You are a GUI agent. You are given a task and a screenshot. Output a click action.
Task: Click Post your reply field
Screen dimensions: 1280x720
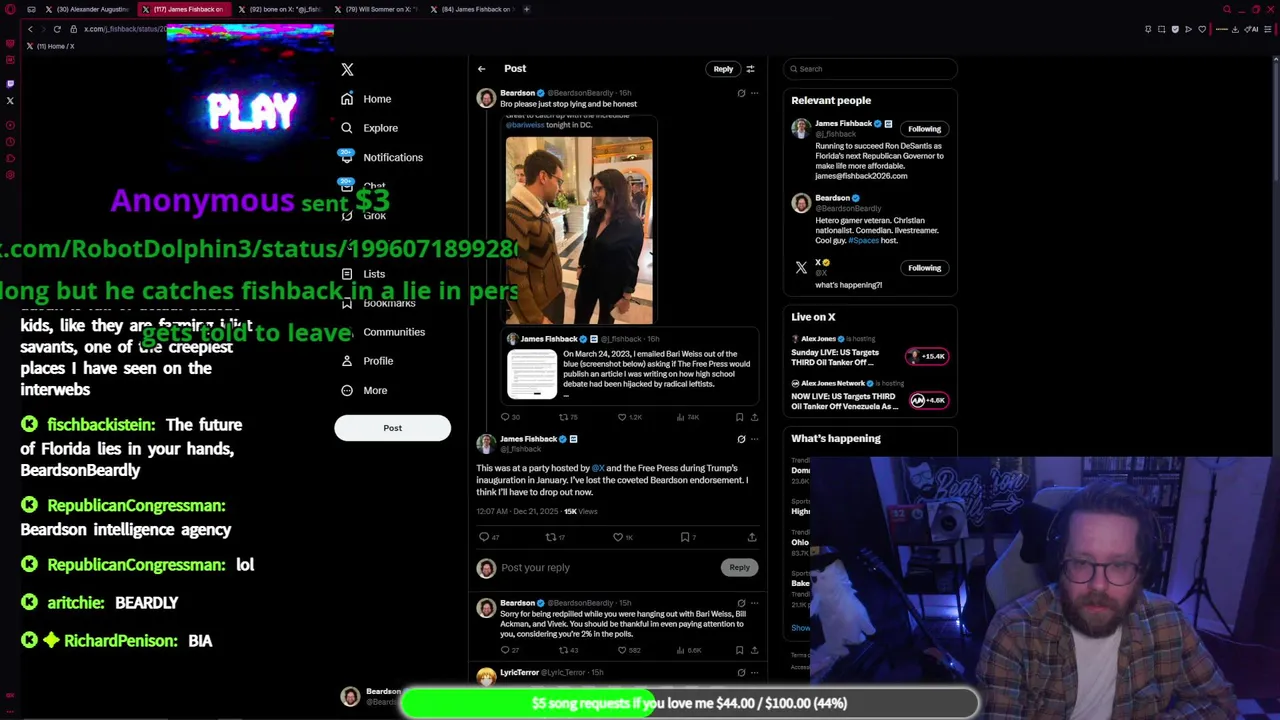(x=608, y=568)
